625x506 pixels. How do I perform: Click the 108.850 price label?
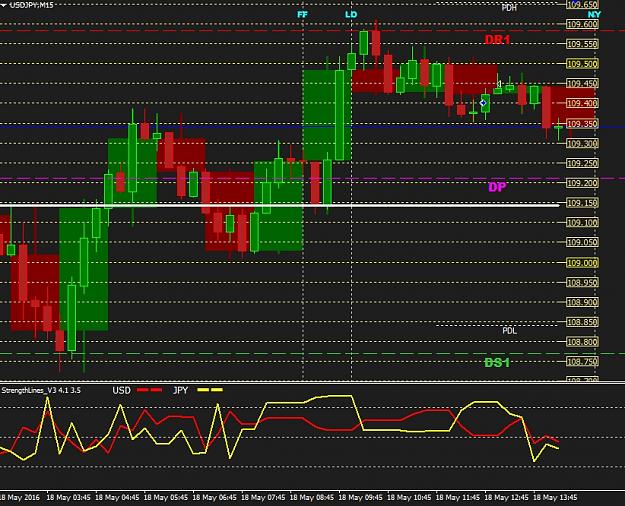pyautogui.click(x=582, y=322)
